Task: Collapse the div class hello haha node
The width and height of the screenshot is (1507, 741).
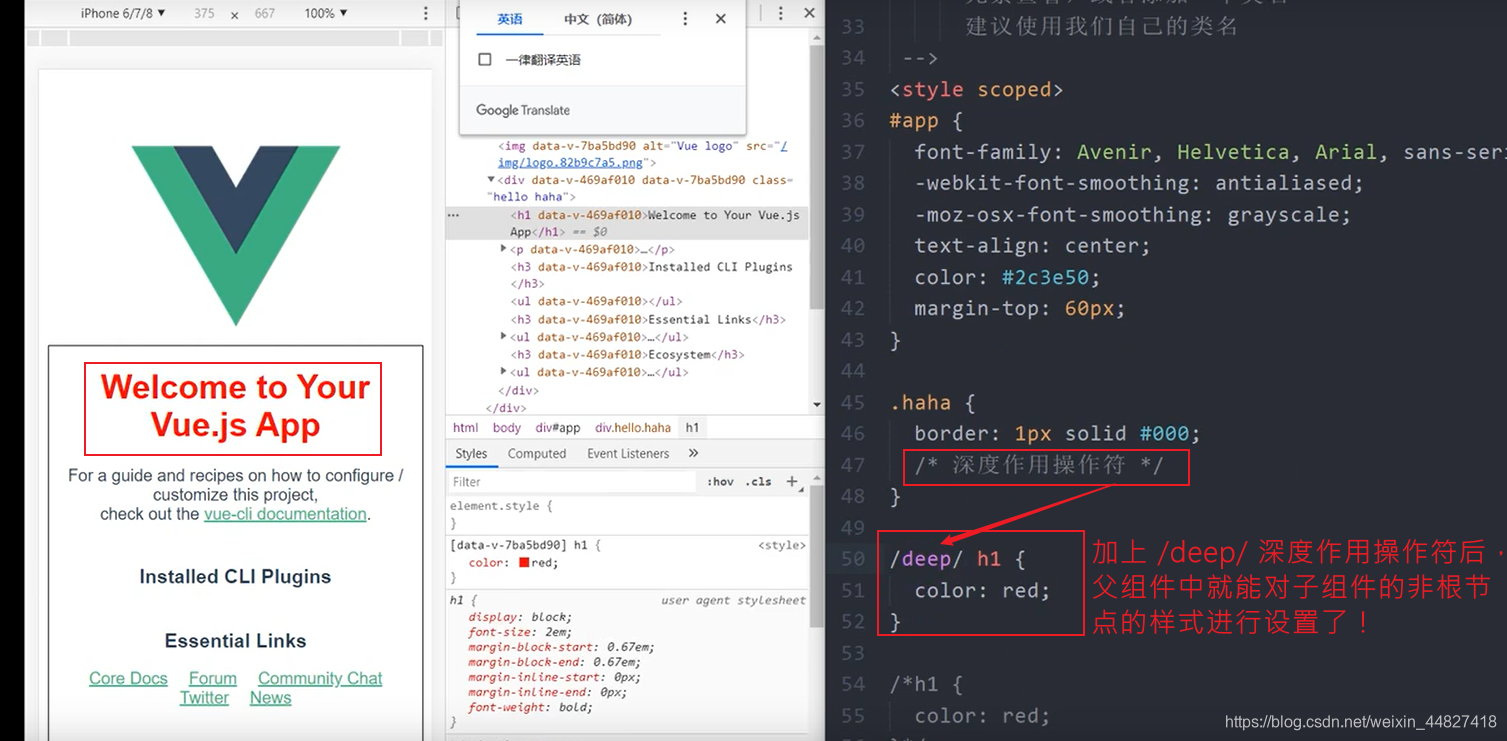Action: [491, 180]
